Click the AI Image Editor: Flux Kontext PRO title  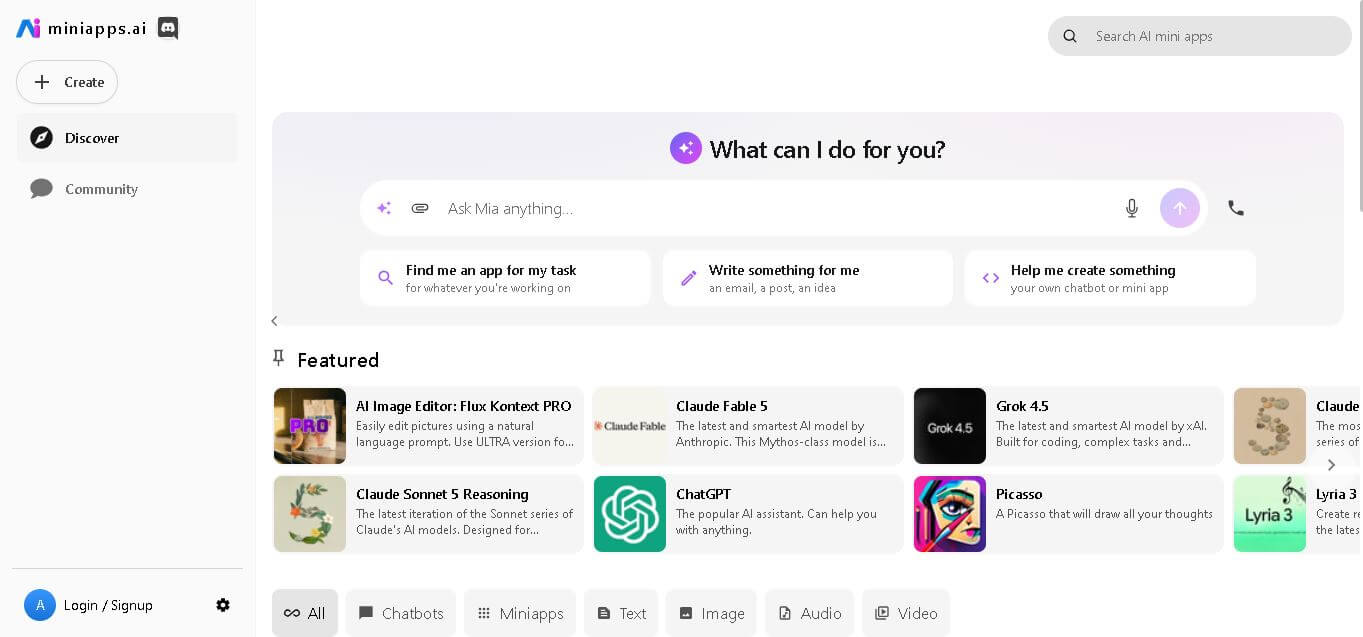pos(464,406)
